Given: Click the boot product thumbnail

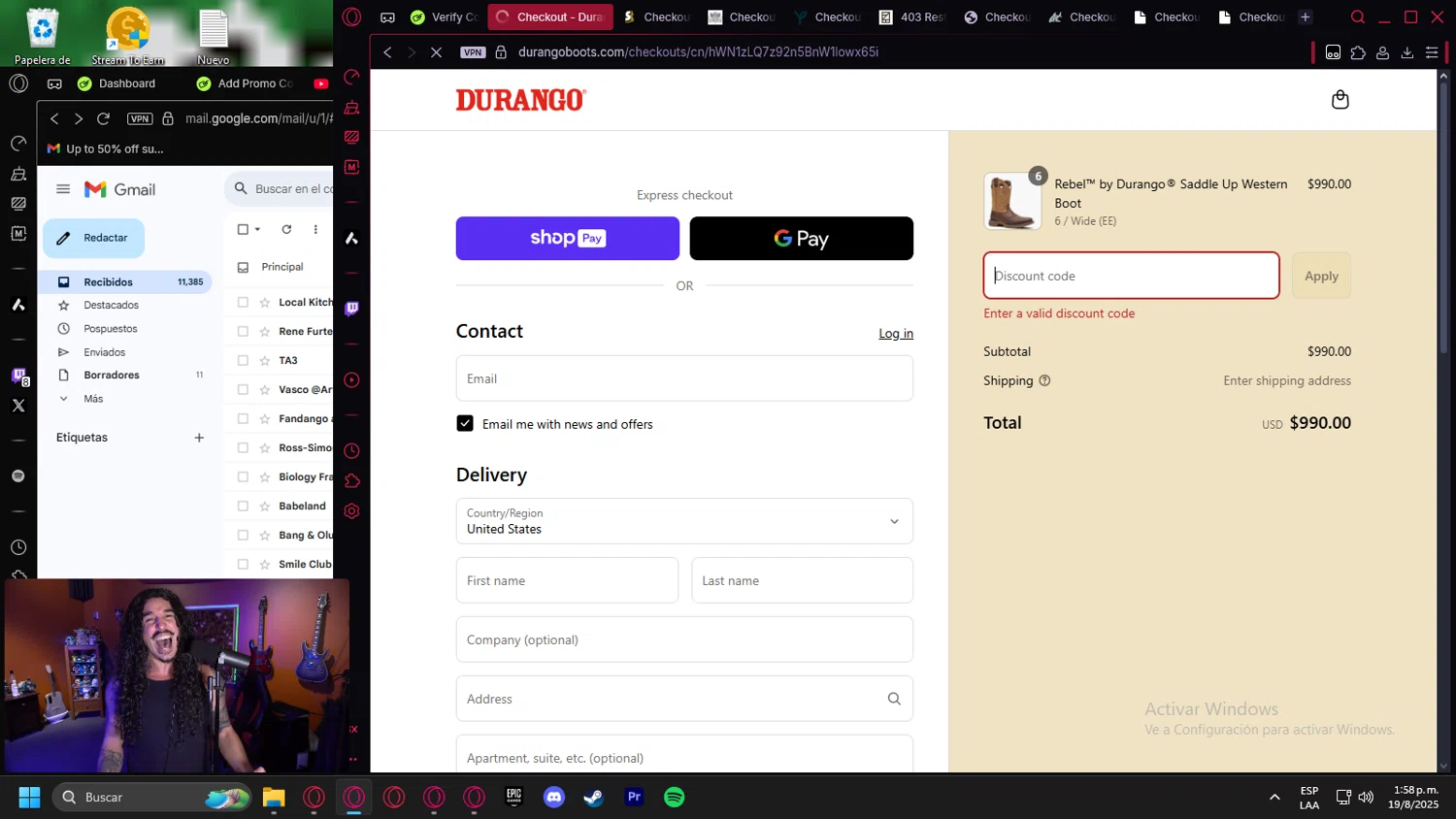Looking at the screenshot, I should coord(1011,201).
